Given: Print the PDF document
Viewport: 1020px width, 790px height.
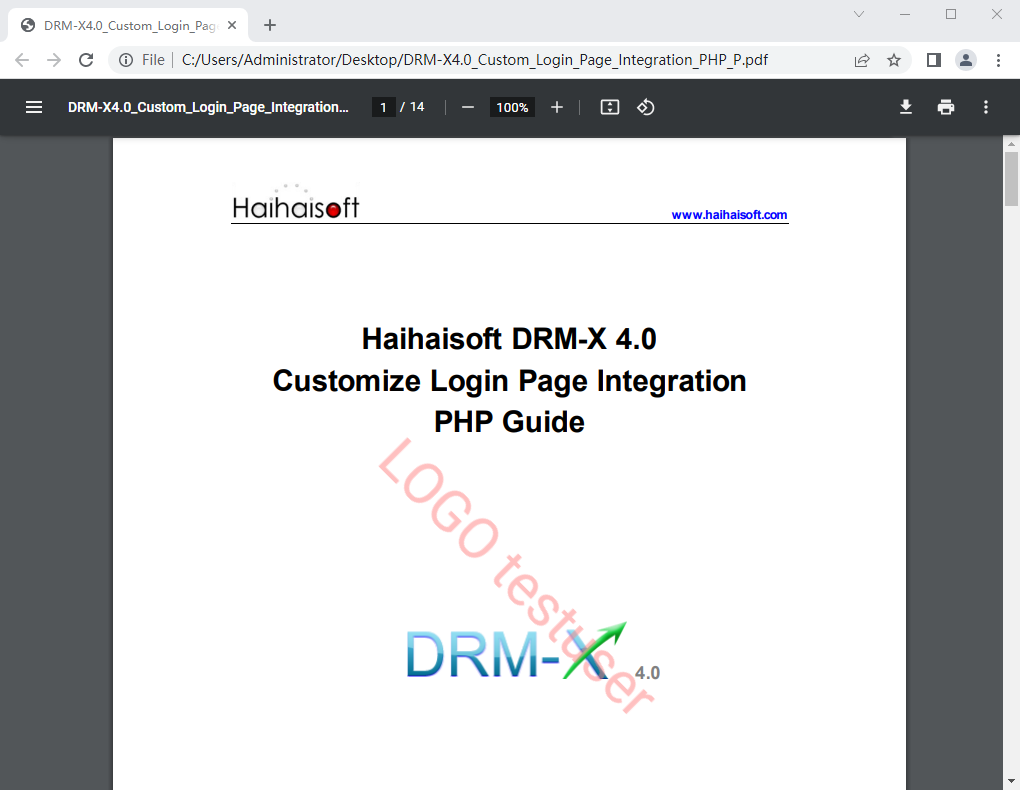Looking at the screenshot, I should coord(946,107).
